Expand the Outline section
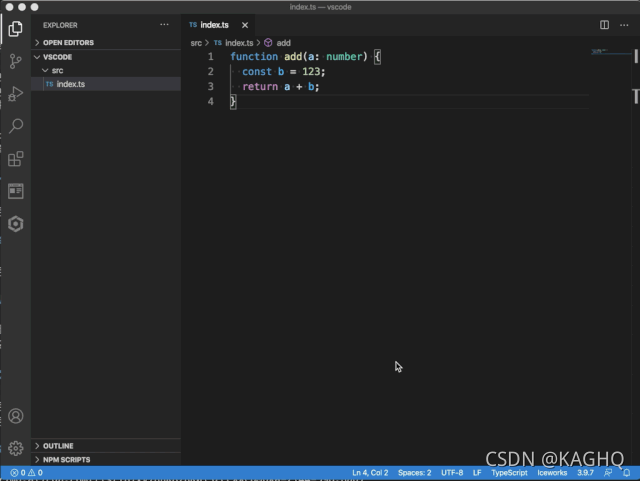This screenshot has height=481, width=640. pos(106,446)
